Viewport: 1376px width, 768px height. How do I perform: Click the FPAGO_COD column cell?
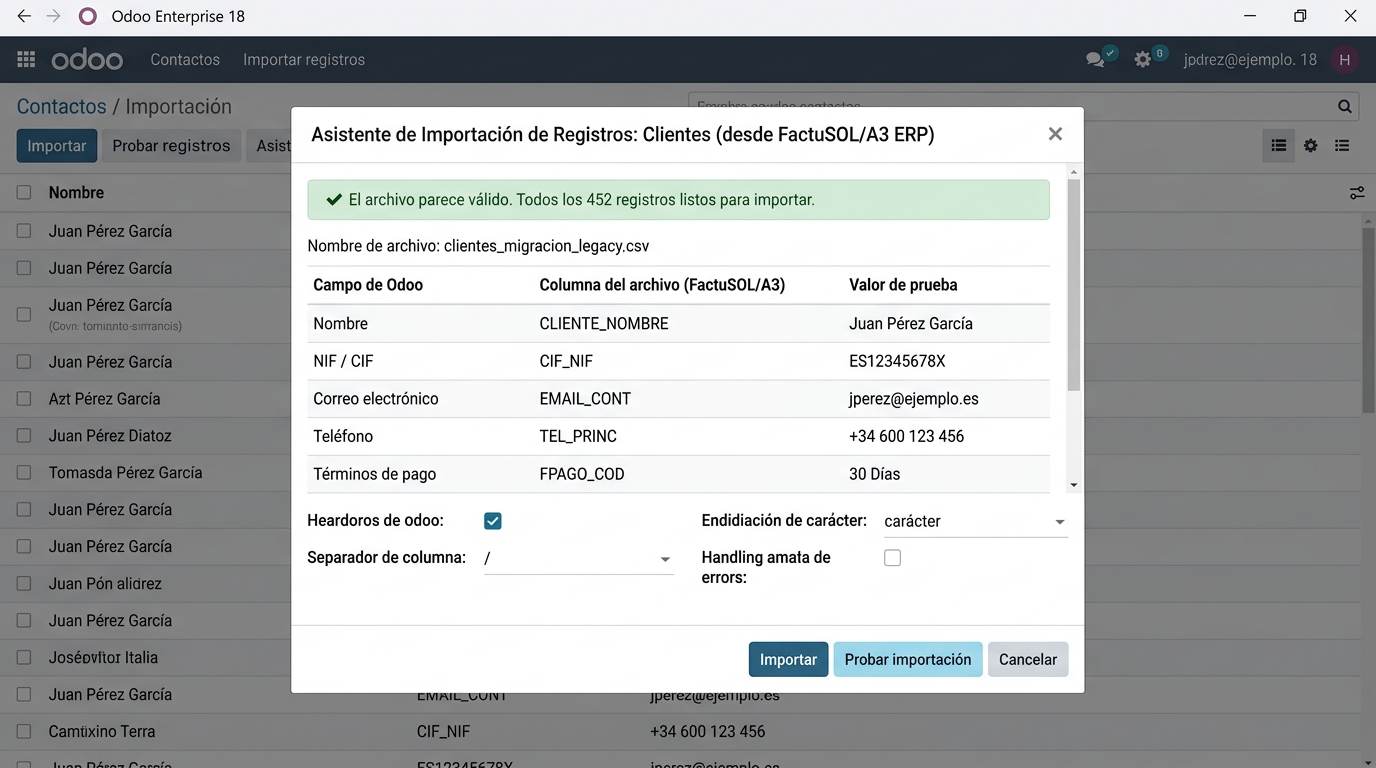[582, 474]
